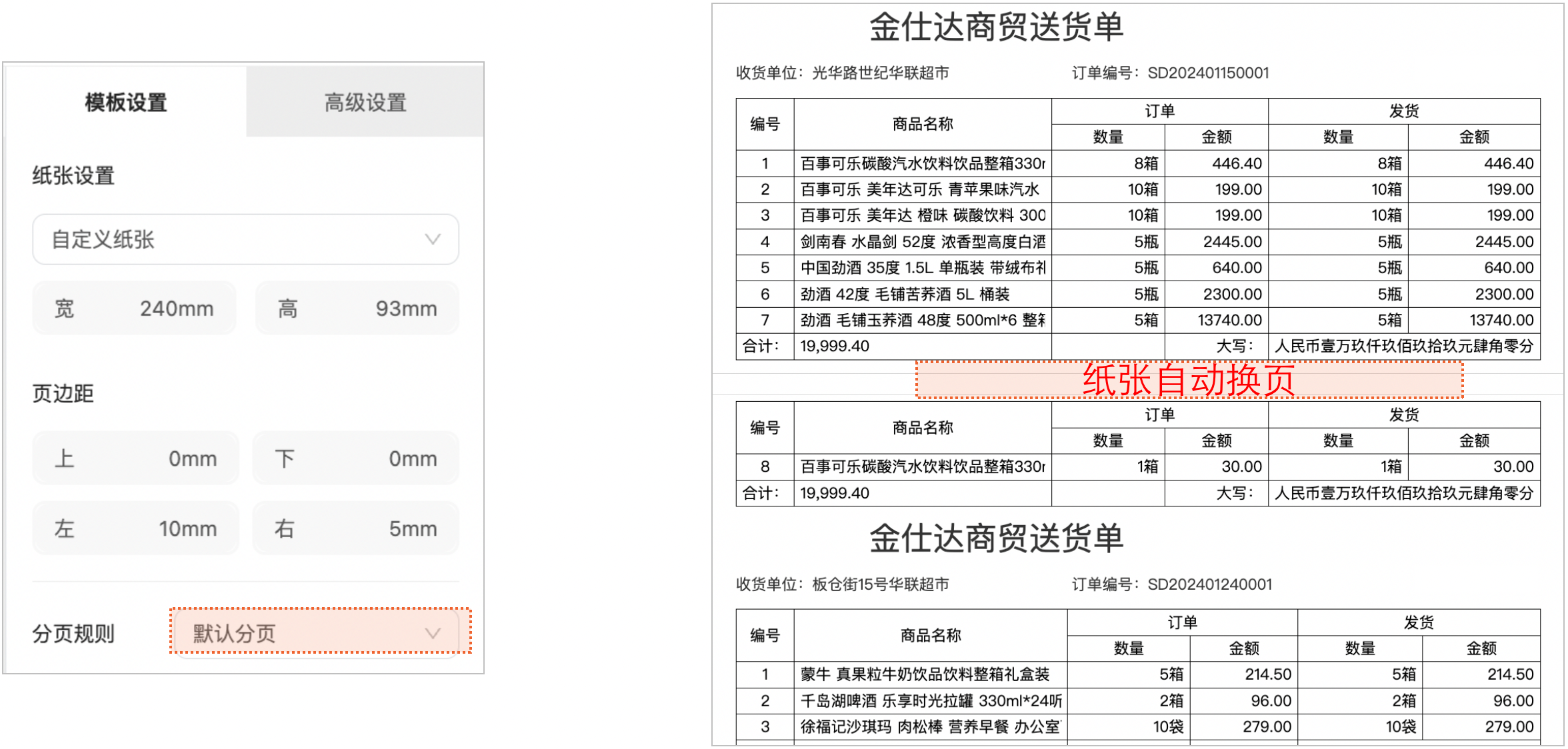Click the first table's 订单 header
Image resolution: width=1568 pixels, height=749 pixels.
(1159, 111)
